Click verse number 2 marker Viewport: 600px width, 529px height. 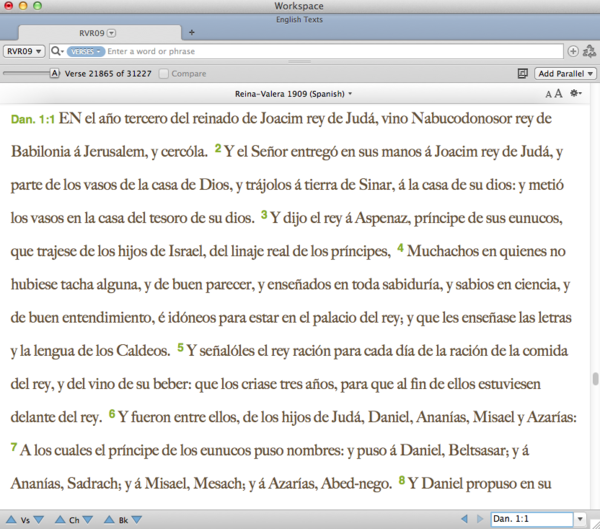218,148
